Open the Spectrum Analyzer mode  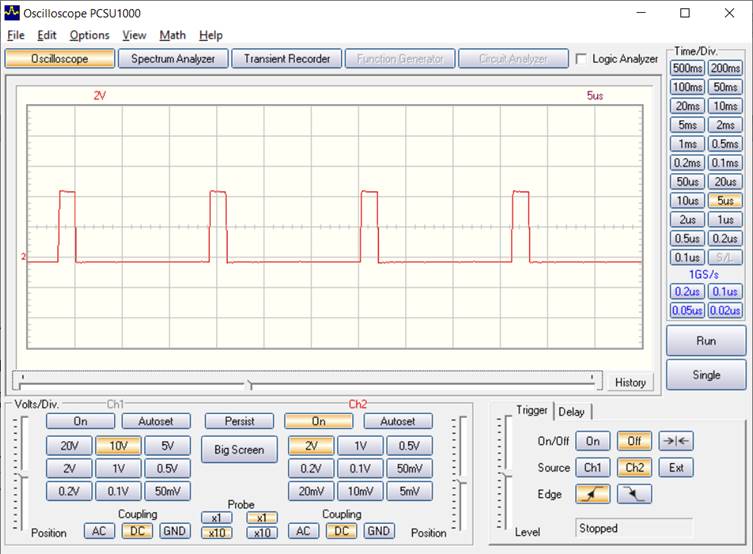[173, 59]
